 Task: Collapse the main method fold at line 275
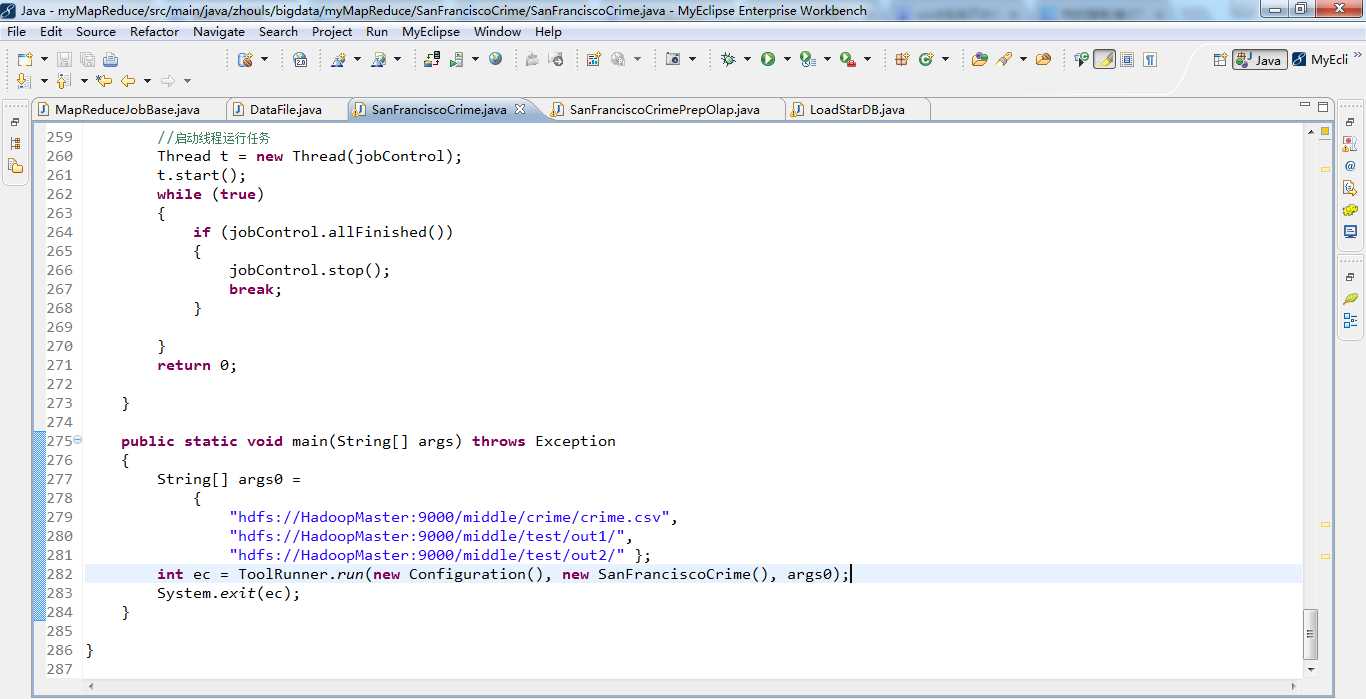tap(77, 440)
